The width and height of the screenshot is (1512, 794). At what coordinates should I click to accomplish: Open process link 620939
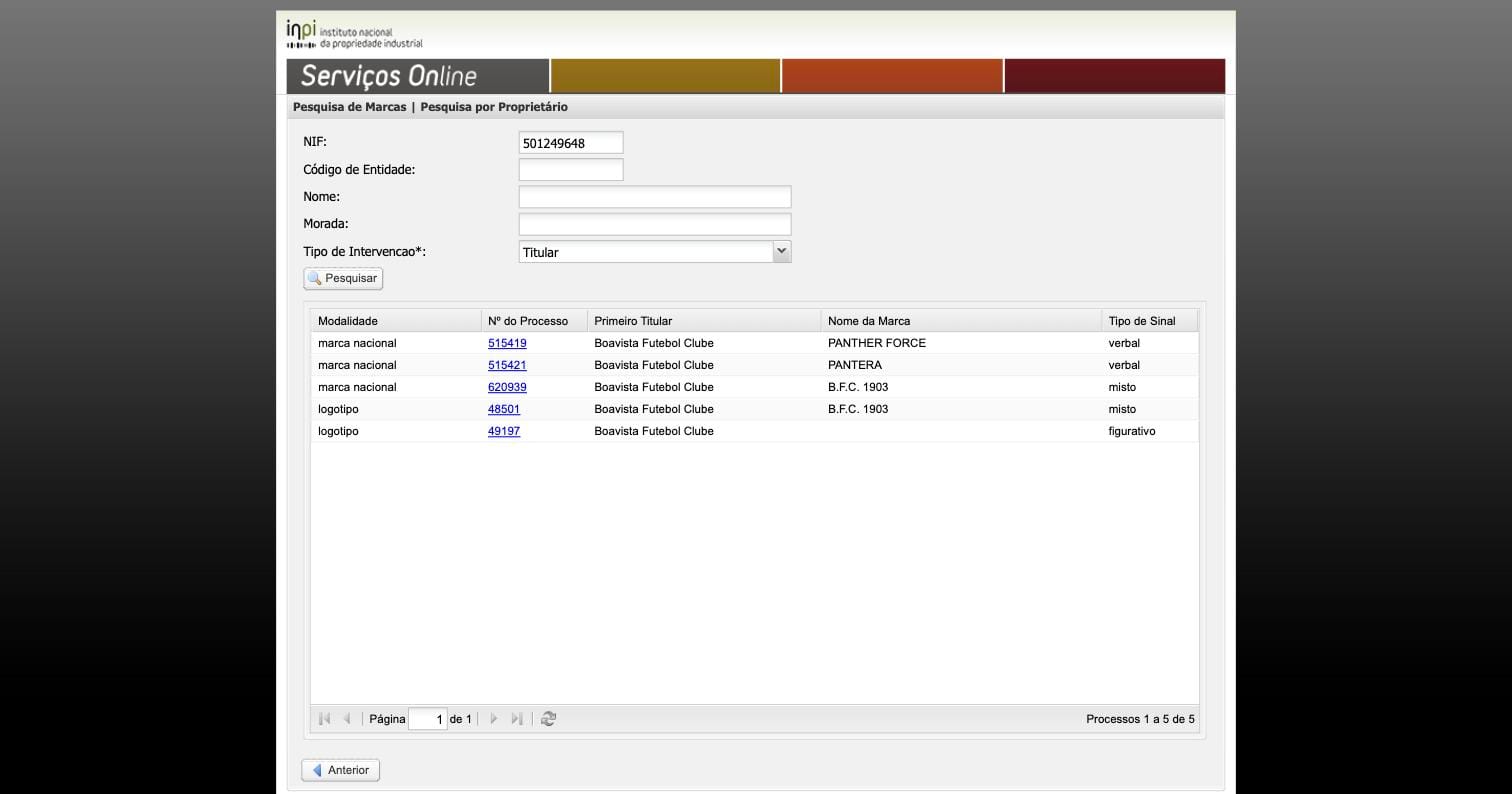[x=507, y=387]
